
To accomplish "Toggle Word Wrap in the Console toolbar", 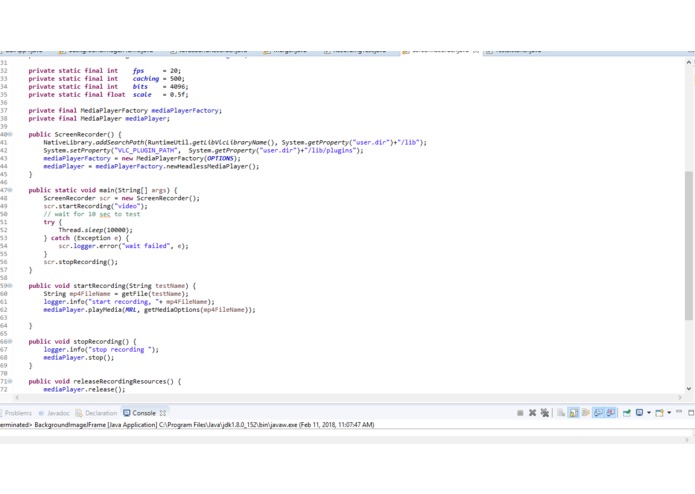I will pyautogui.click(x=586, y=413).
